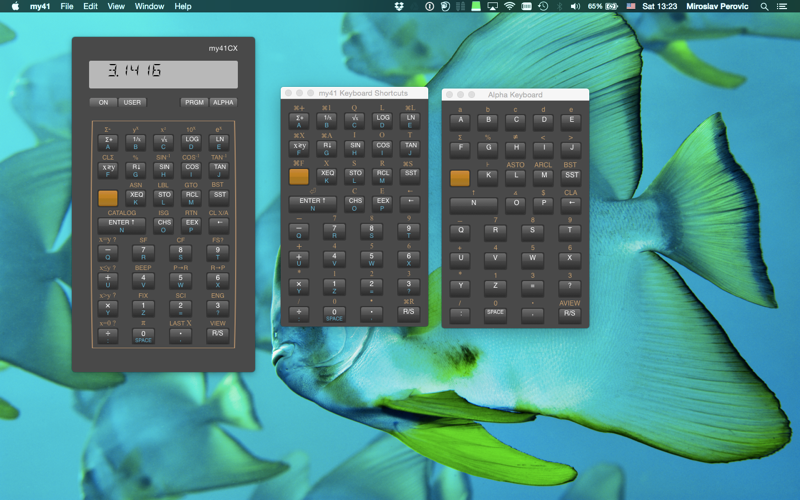Click the XEQ key in Keyboard Shortcuts window

(327, 177)
